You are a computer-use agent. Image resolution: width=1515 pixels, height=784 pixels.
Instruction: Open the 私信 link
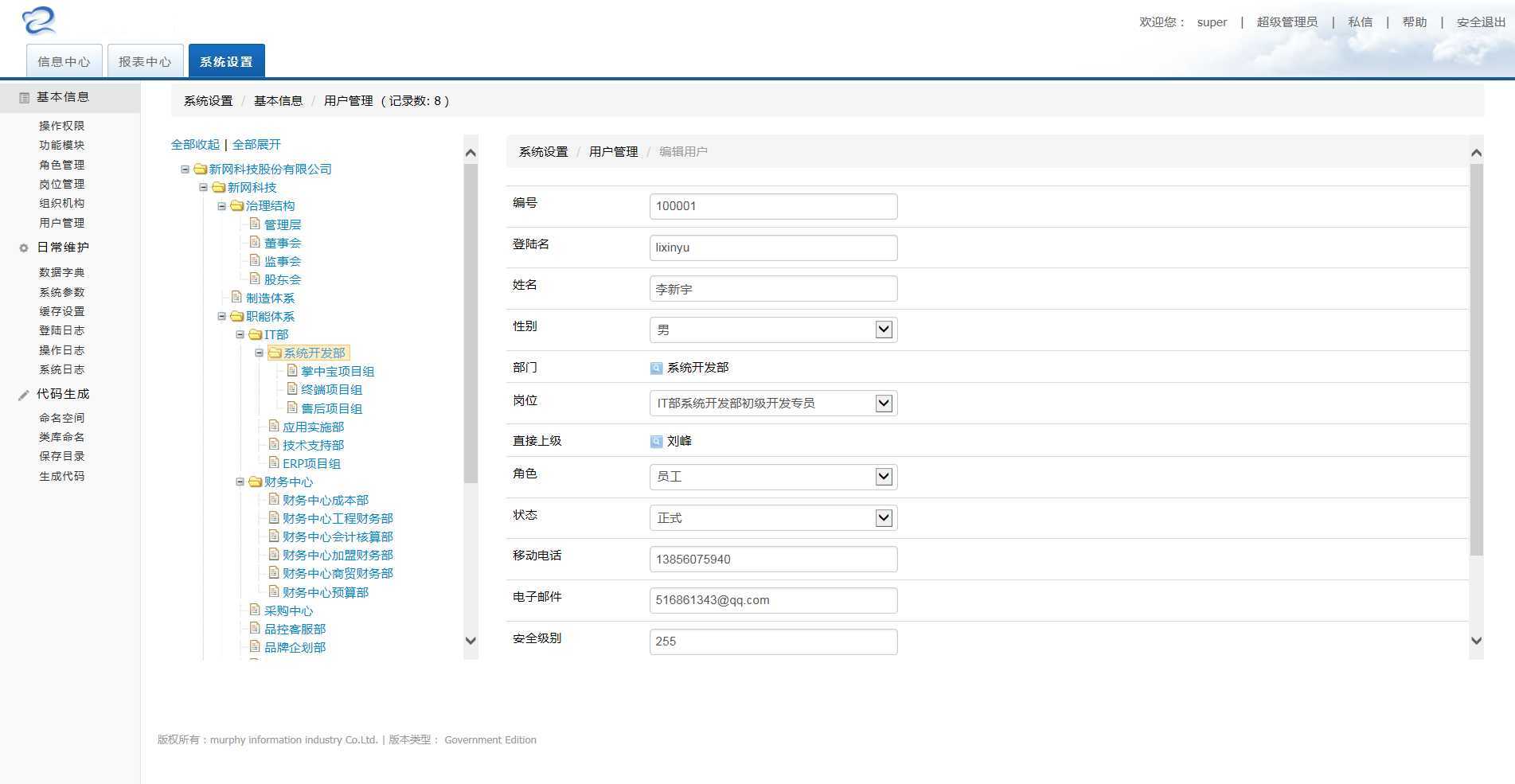point(1360,22)
